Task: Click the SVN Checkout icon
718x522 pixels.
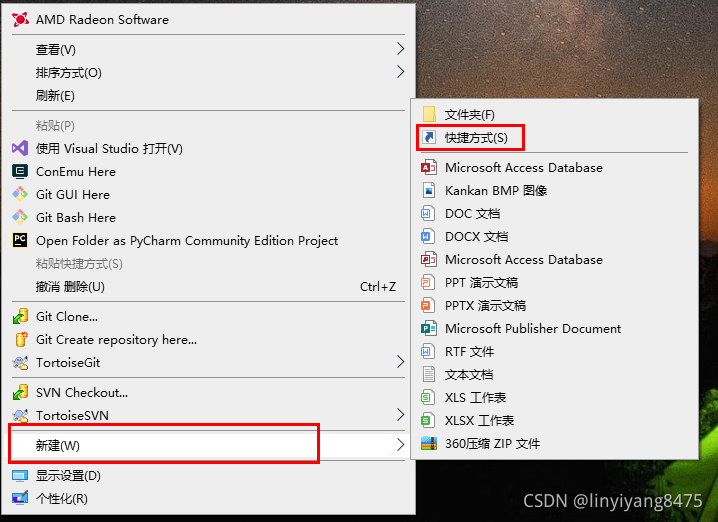Action: click(x=20, y=392)
